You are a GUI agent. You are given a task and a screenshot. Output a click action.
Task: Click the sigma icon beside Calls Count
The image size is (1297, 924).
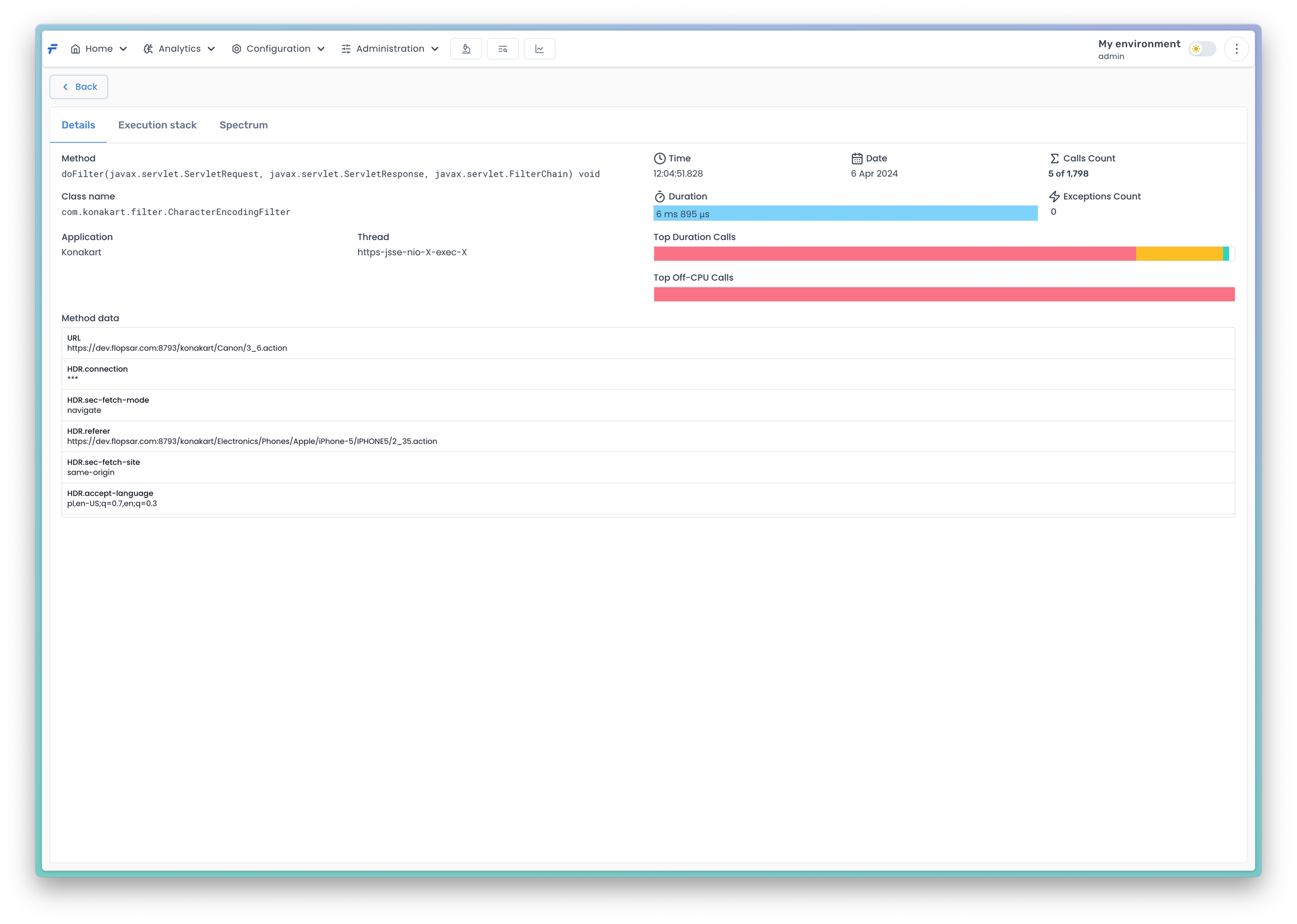point(1054,159)
